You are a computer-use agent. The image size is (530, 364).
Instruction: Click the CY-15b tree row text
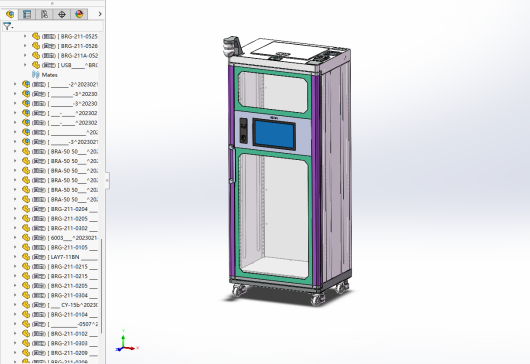[65, 305]
